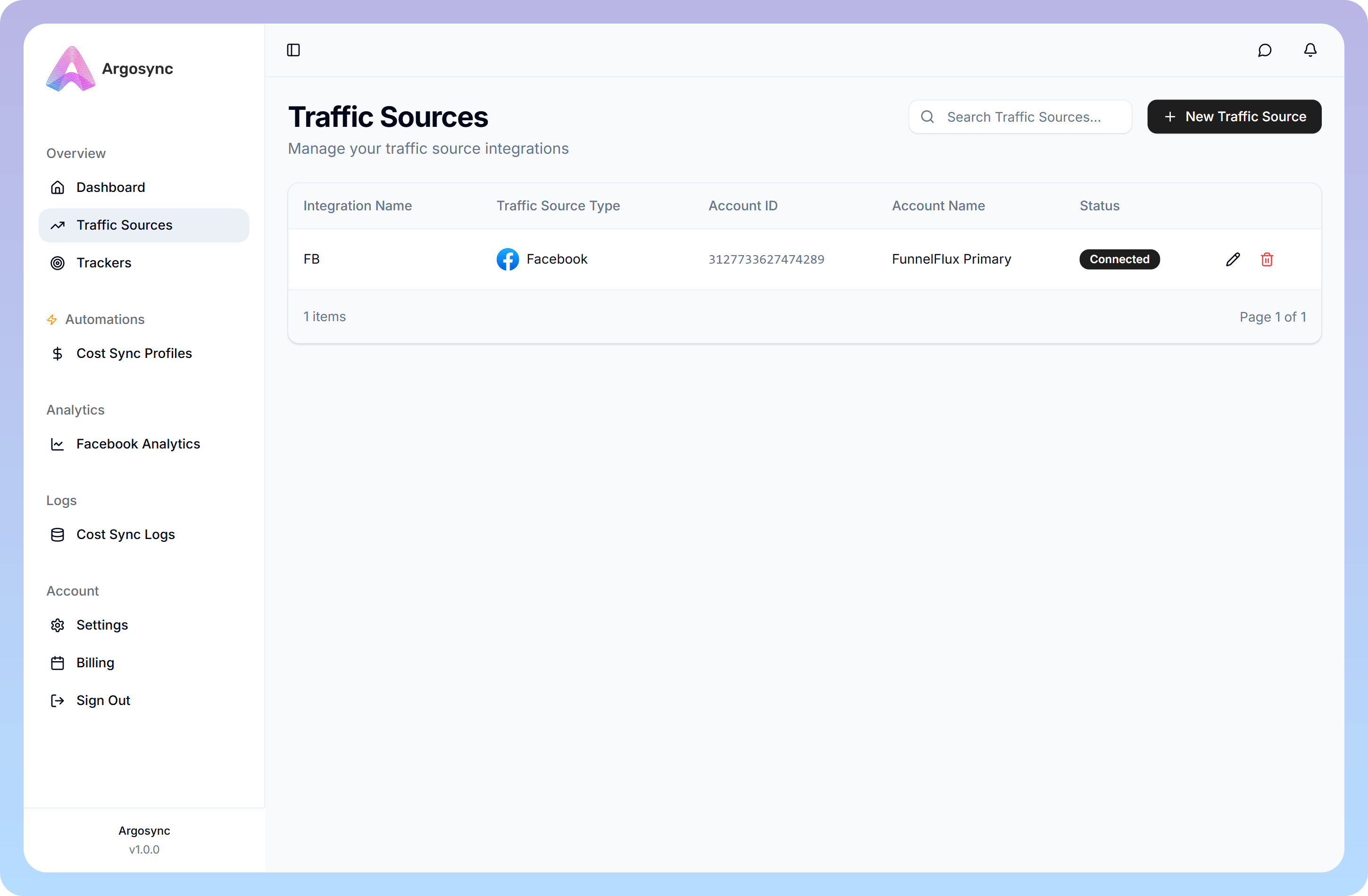1368x896 pixels.
Task: Switch to the Billing section
Action: pos(95,662)
